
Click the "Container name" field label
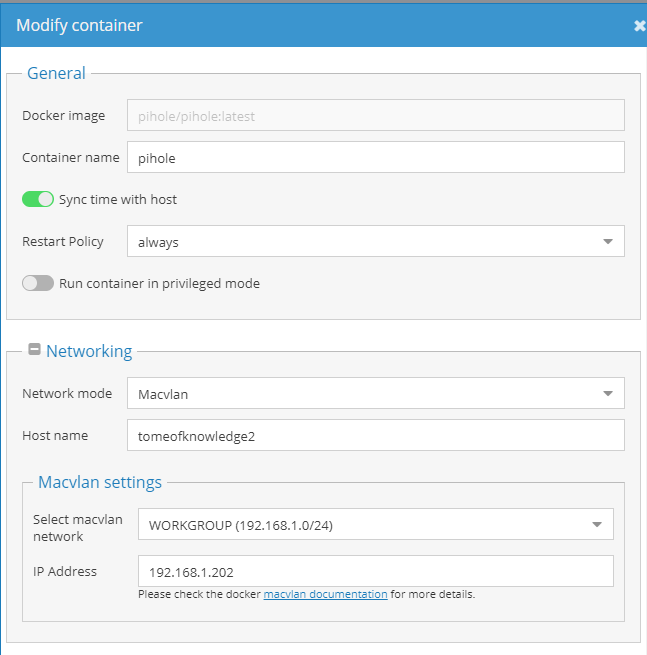(71, 157)
